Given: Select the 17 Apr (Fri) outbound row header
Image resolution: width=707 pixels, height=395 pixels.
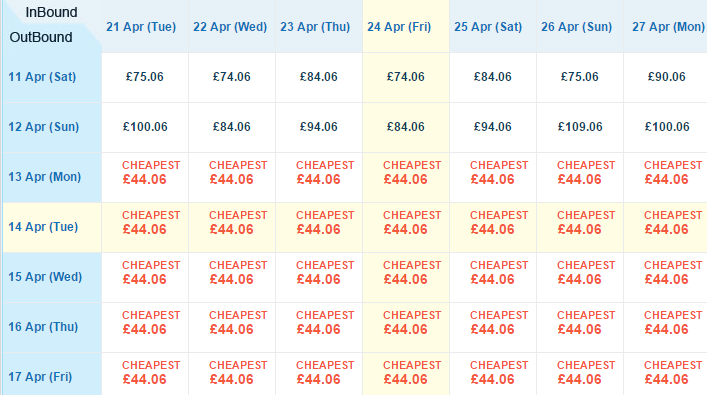Looking at the screenshot, I should (x=40, y=377).
